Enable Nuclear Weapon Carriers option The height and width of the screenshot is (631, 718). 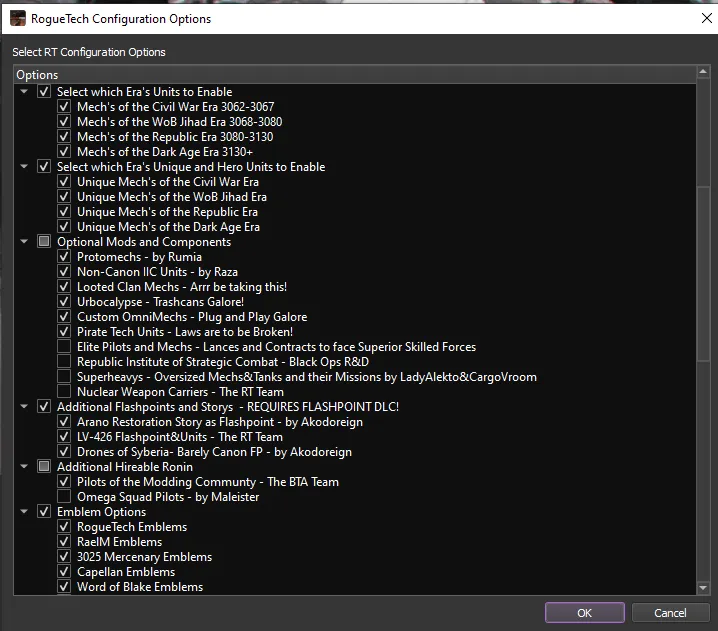[x=64, y=392]
